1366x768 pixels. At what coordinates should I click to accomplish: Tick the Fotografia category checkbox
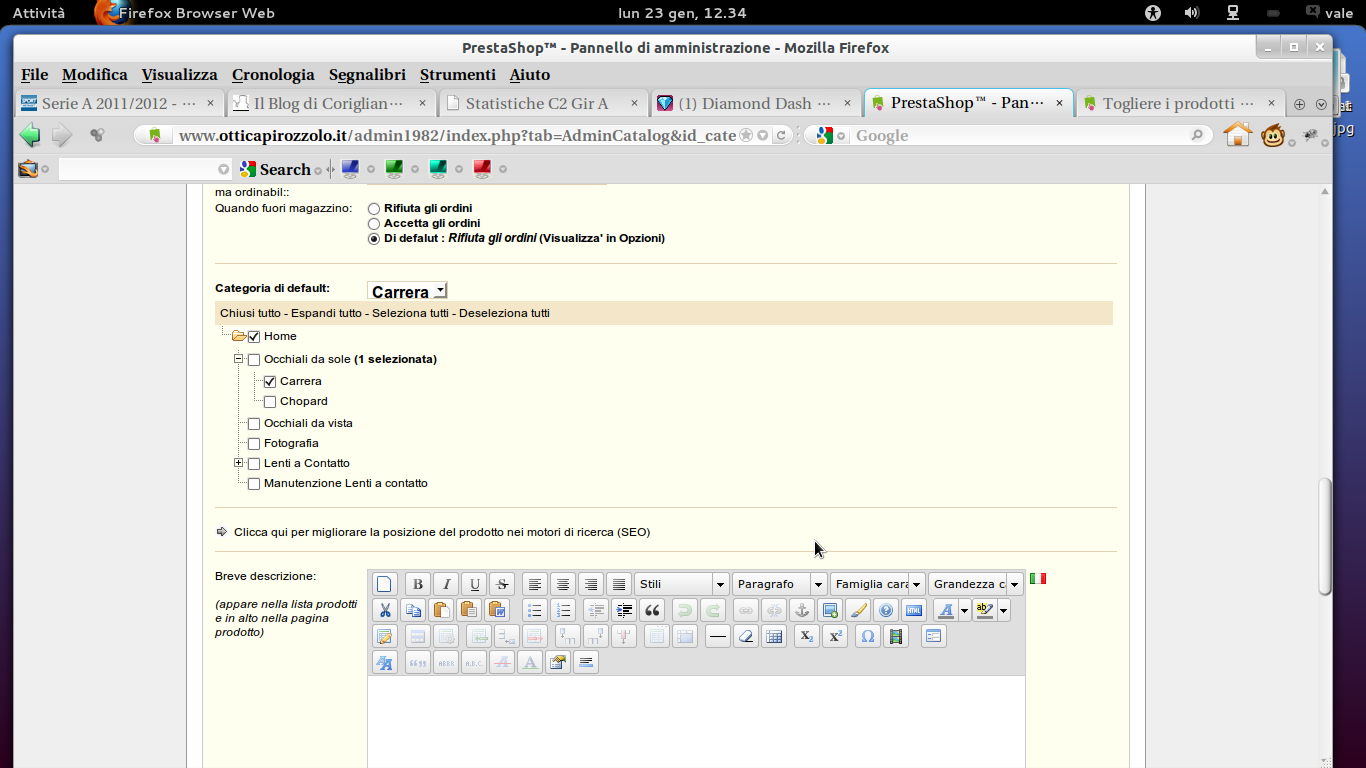click(254, 444)
